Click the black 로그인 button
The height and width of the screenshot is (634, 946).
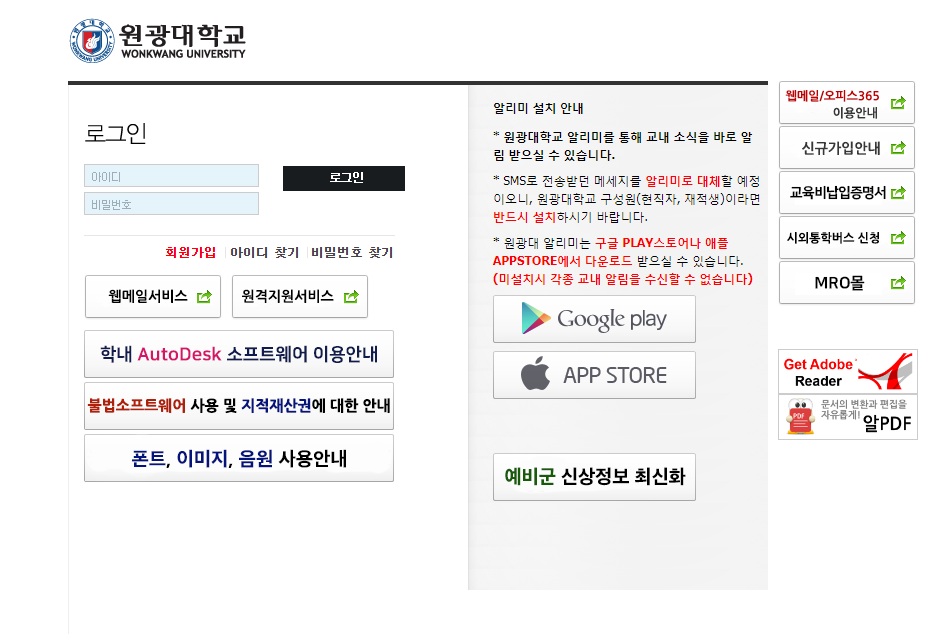pos(344,178)
